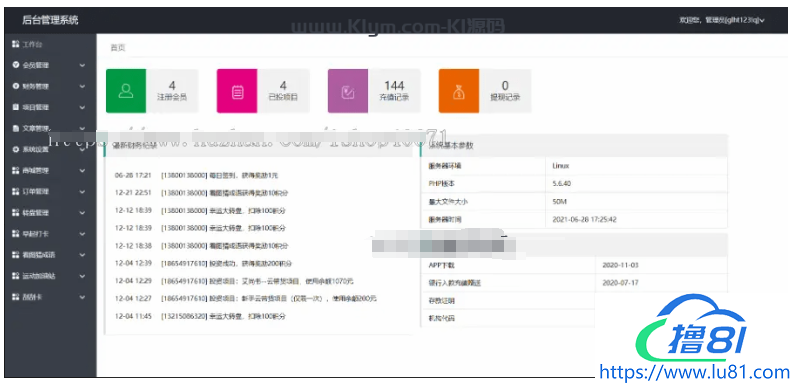
Task: Click the 转盘管理 grid icon
Action: 16,213
